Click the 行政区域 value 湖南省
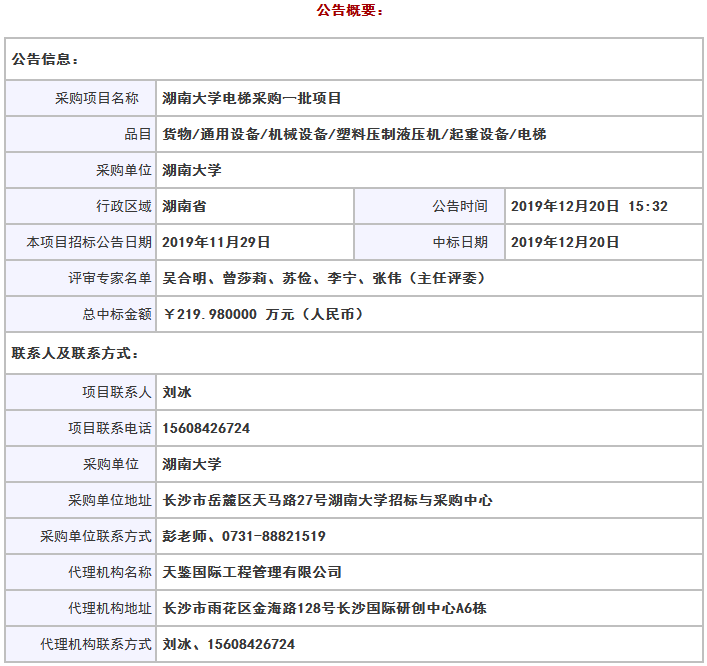Screen dimensions: 707x666 184,206
